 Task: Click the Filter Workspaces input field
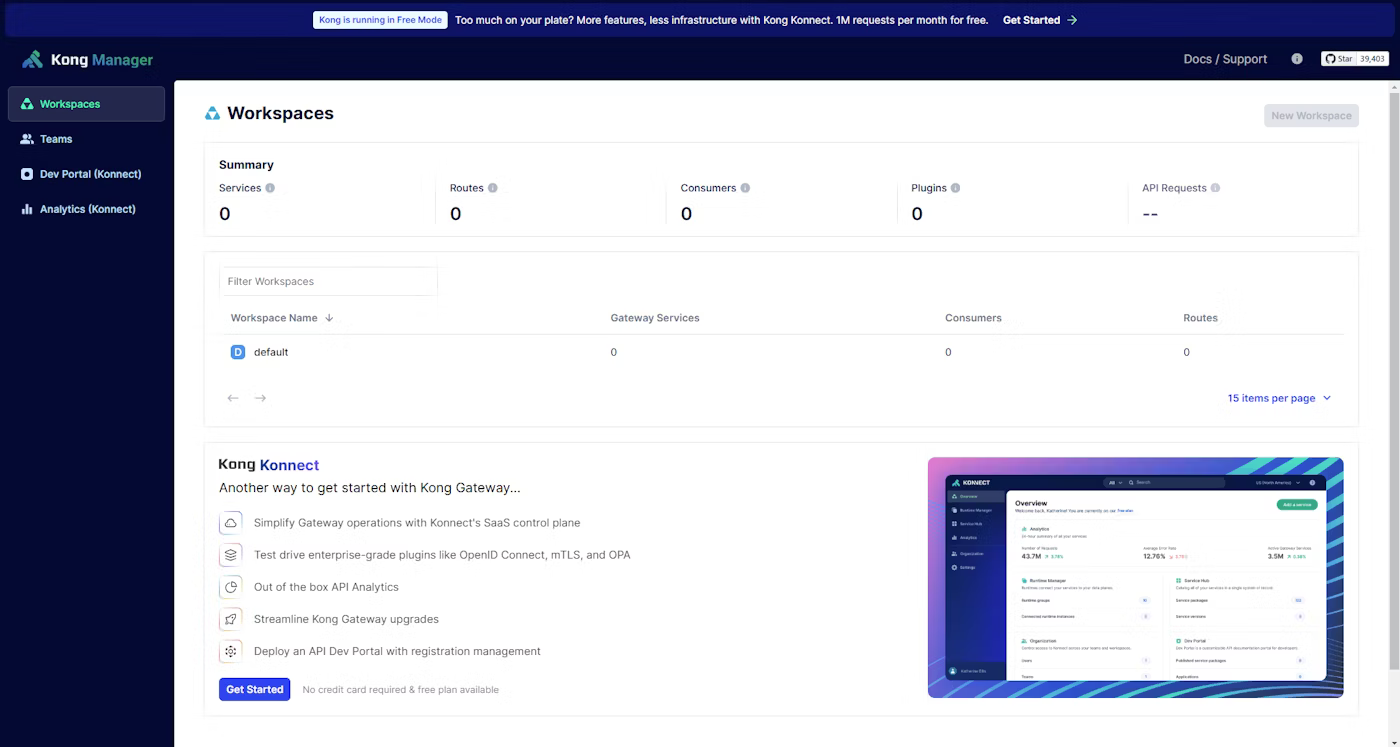[x=328, y=281]
